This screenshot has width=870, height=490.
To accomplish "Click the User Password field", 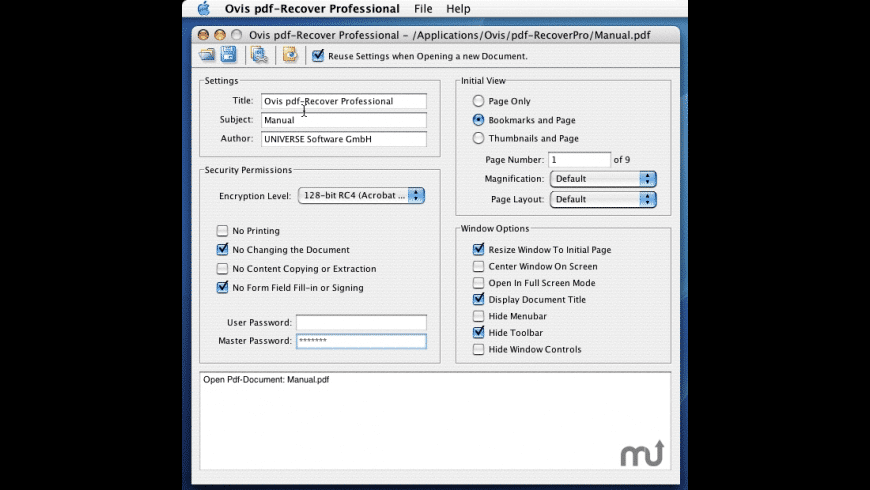I will 361,322.
